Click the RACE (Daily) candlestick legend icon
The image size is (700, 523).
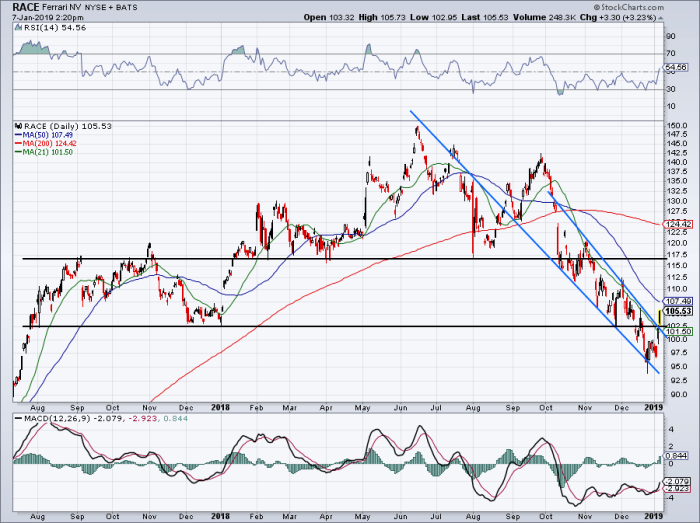click(18, 126)
